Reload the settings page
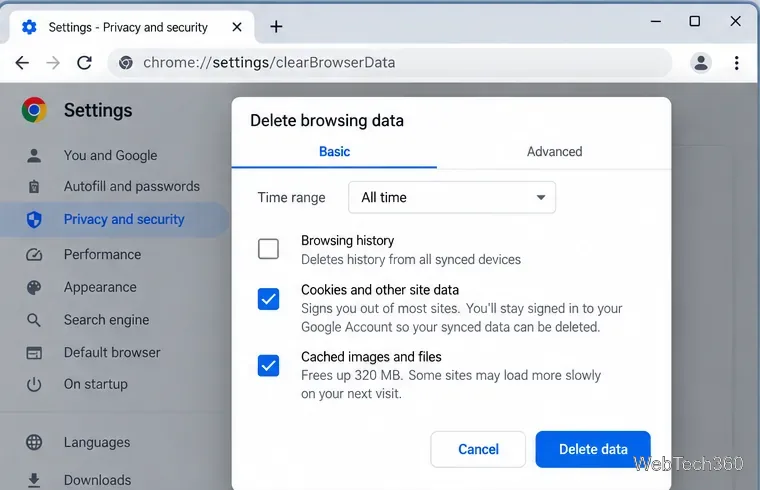760x490 pixels. pos(84,63)
